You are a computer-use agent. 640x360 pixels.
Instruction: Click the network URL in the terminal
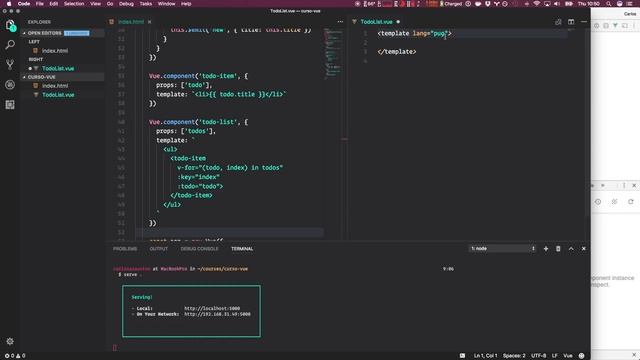click(x=217, y=314)
